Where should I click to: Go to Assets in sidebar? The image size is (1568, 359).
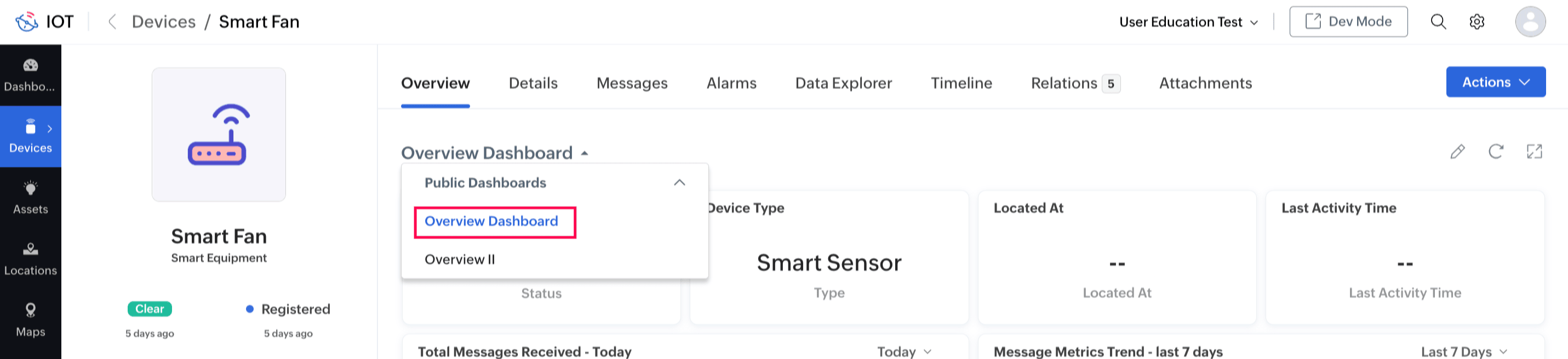coord(31,197)
